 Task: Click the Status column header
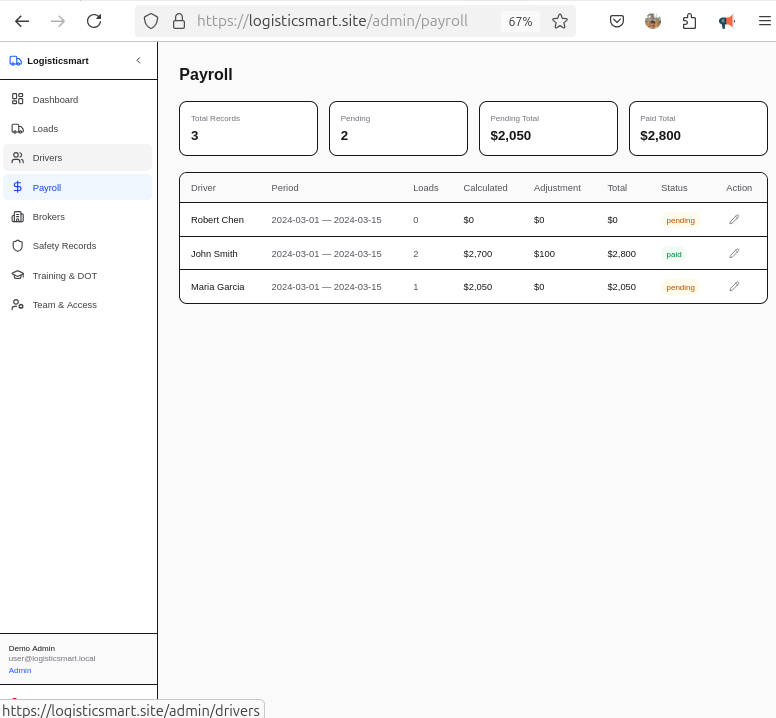tap(674, 188)
